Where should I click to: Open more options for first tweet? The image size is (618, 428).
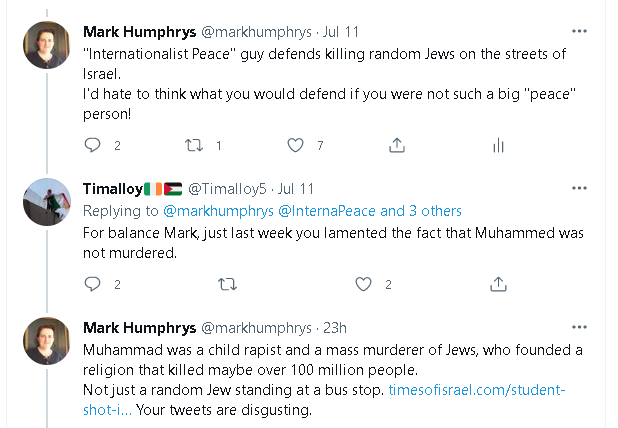coord(579,30)
